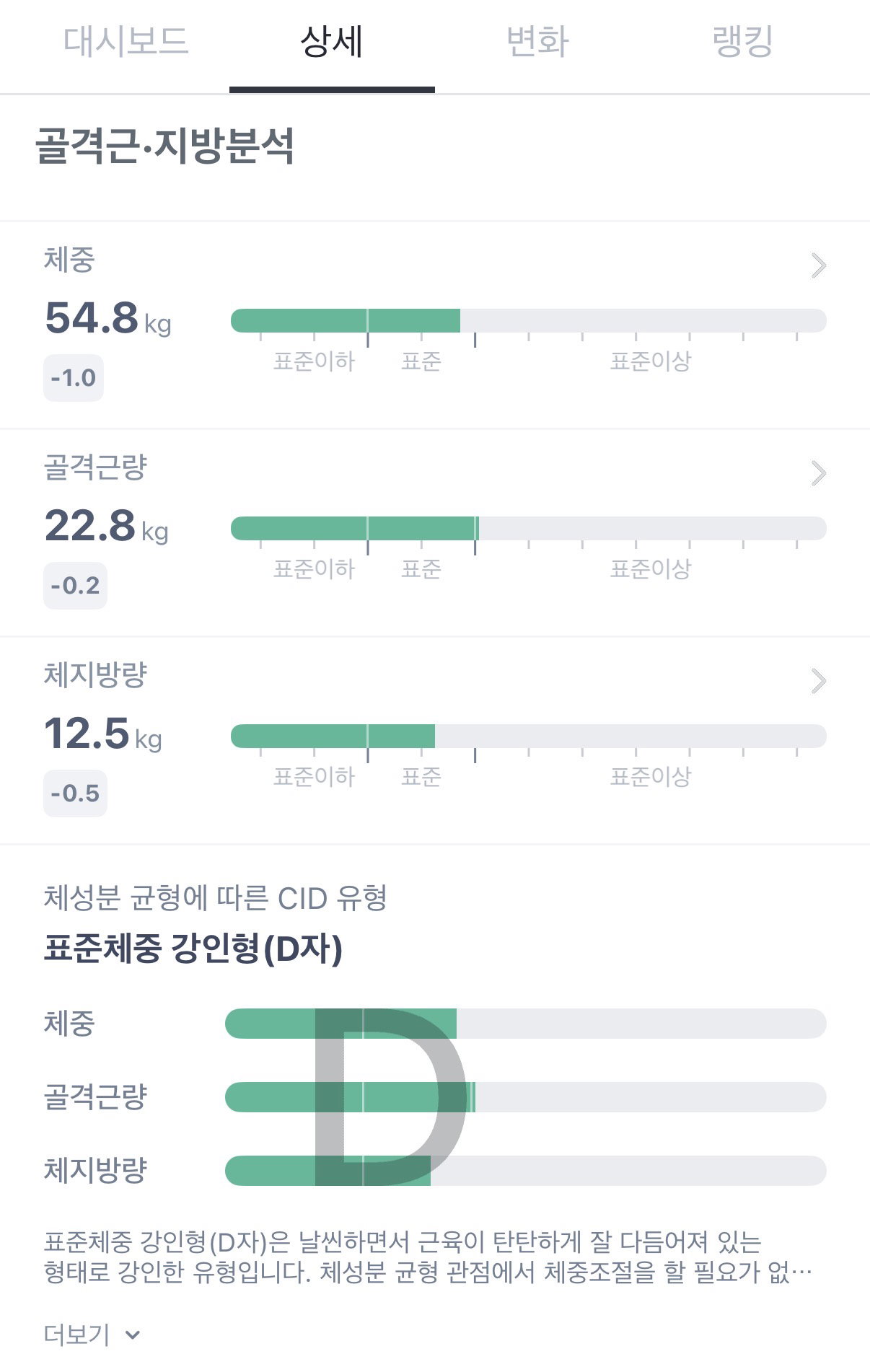Switch to the 랭킹 tab

click(x=742, y=41)
